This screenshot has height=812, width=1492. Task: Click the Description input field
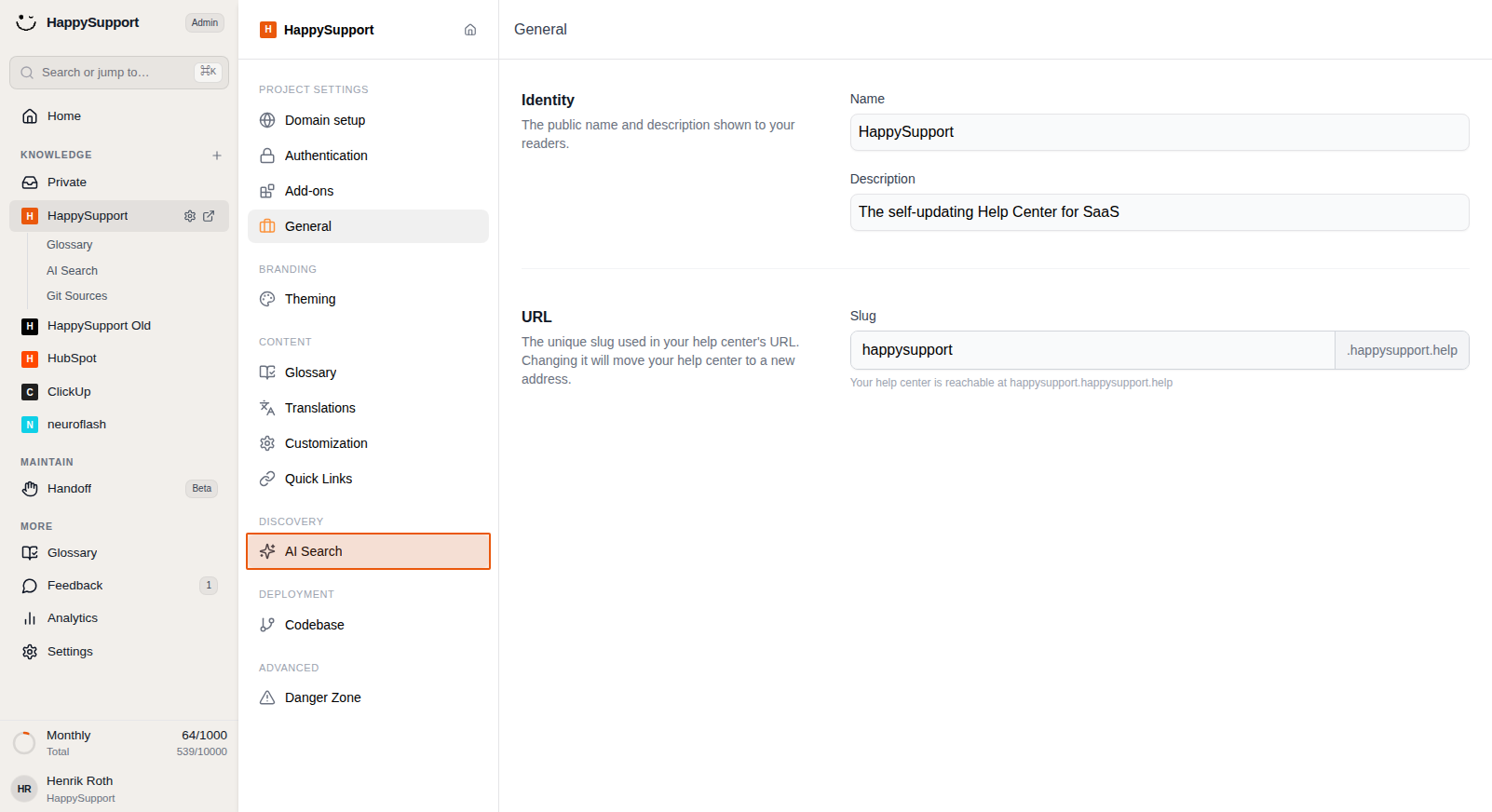pos(1160,212)
